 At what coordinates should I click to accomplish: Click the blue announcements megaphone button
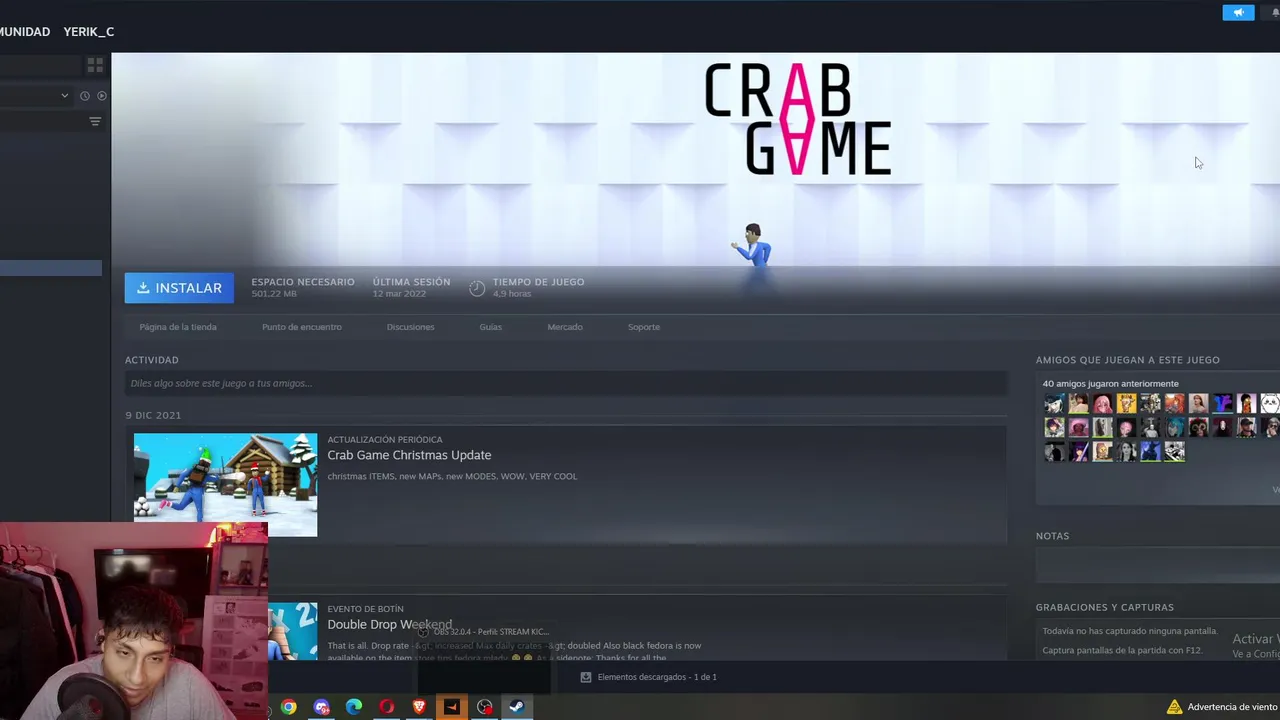1238,12
